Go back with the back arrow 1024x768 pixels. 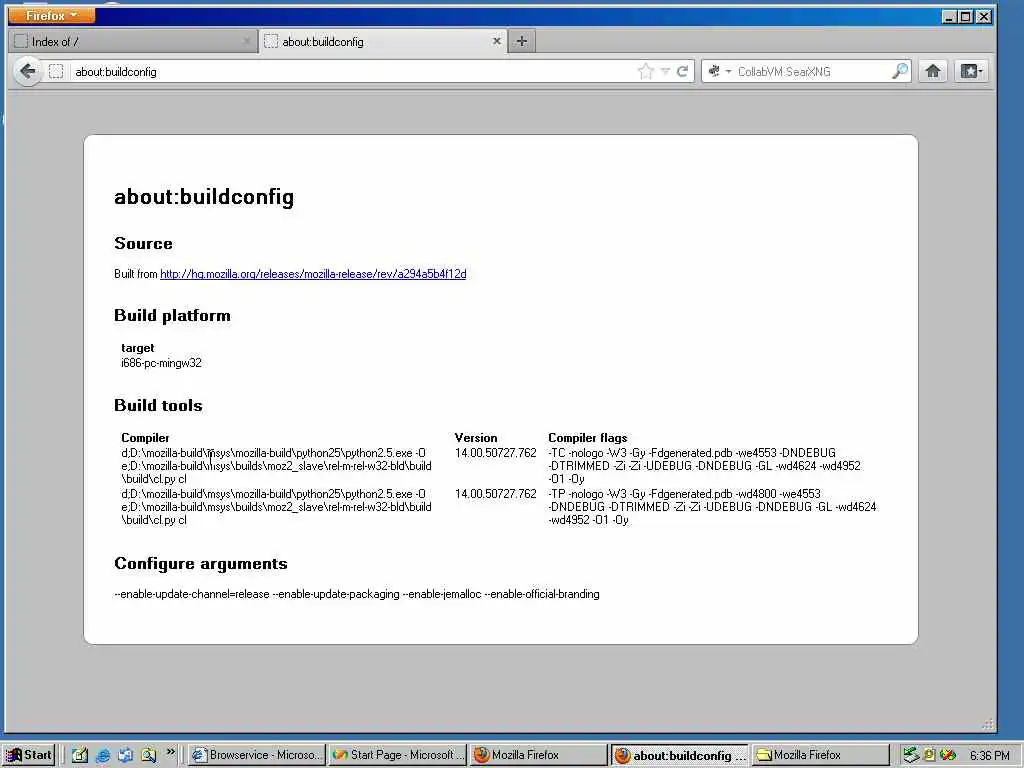tap(27, 71)
